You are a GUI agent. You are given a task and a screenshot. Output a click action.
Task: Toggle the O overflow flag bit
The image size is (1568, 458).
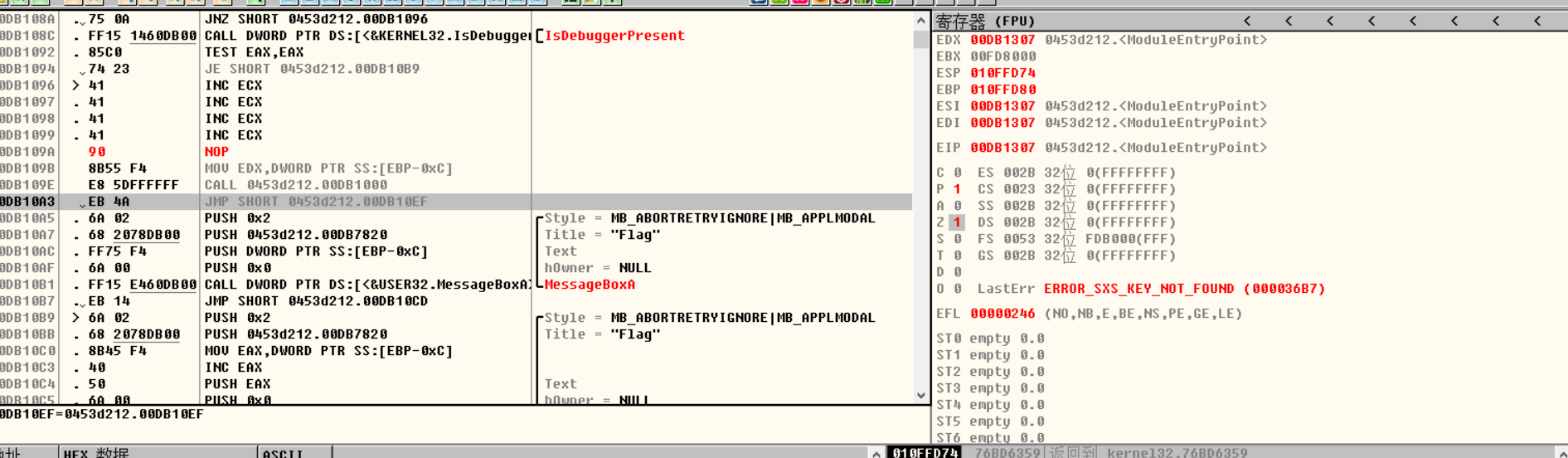pyautogui.click(x=957, y=289)
